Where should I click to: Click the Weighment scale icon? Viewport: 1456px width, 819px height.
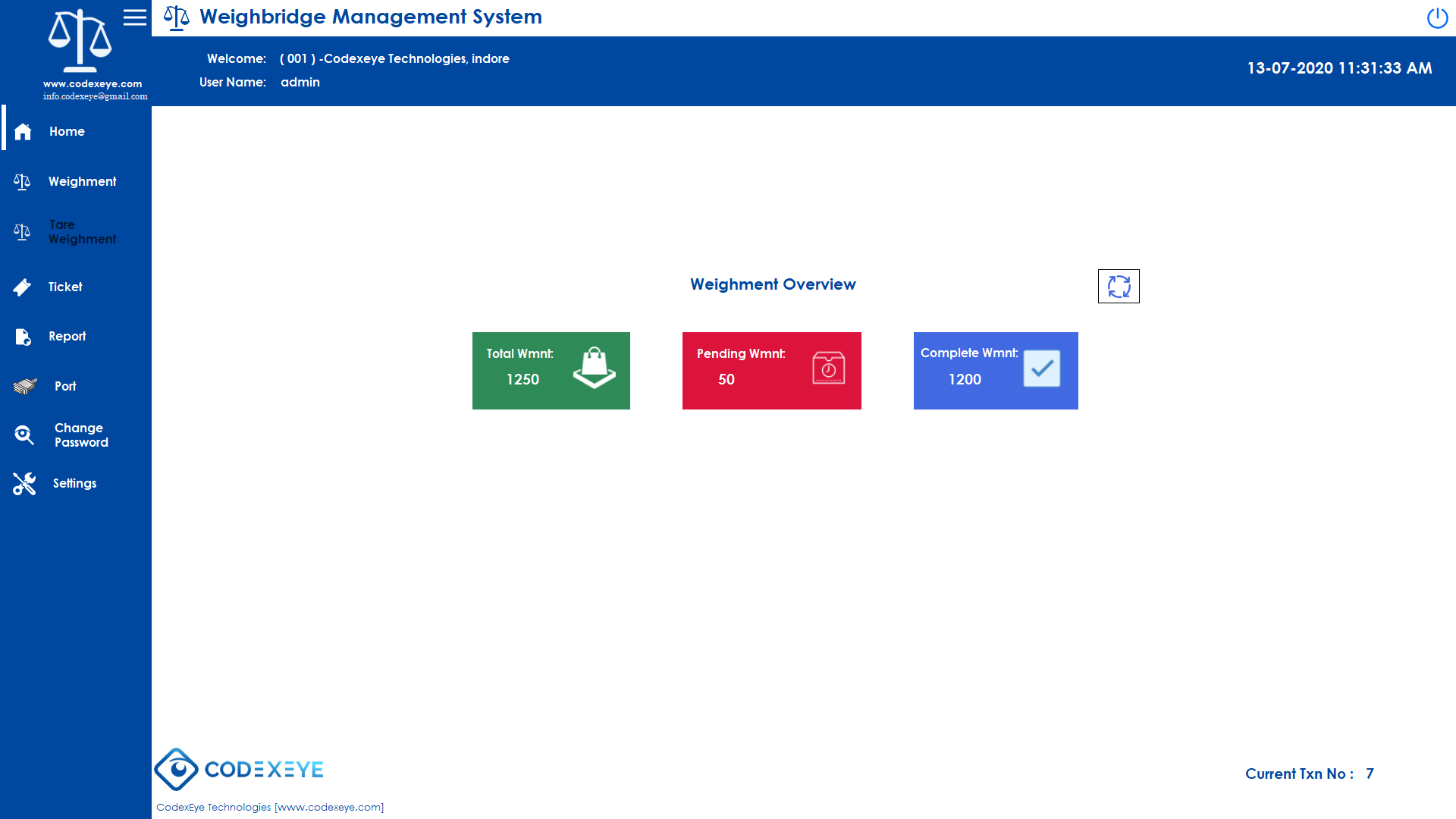(x=22, y=182)
